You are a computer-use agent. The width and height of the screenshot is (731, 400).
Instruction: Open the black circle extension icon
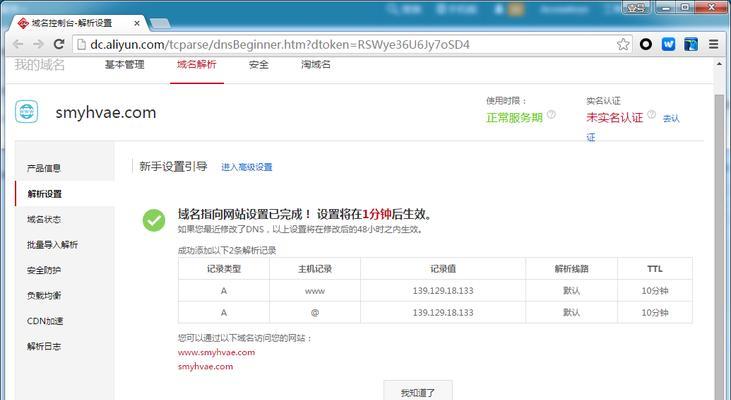click(x=646, y=44)
